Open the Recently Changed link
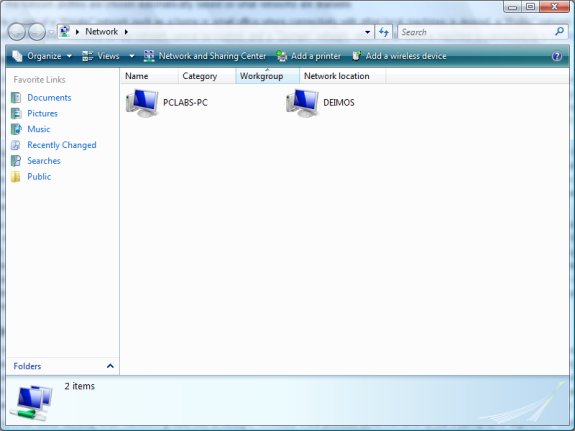 [x=62, y=145]
